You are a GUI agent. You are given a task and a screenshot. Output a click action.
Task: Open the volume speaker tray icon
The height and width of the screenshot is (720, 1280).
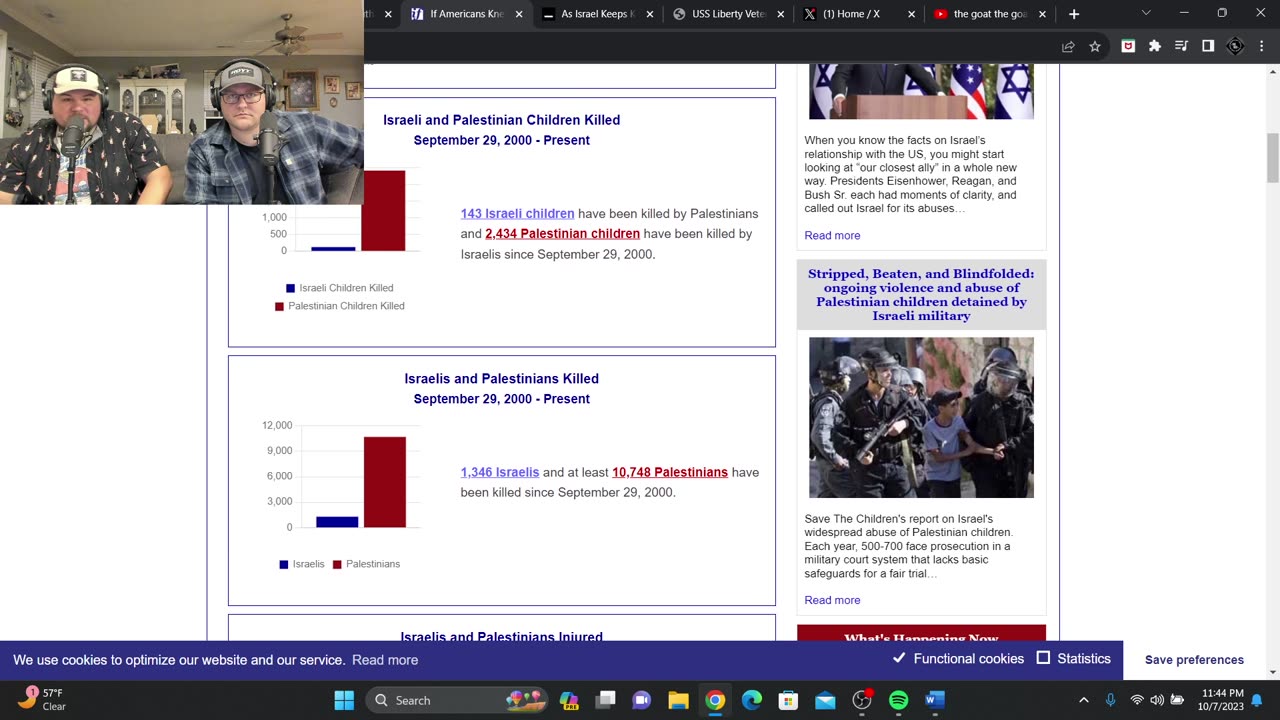tap(1157, 700)
